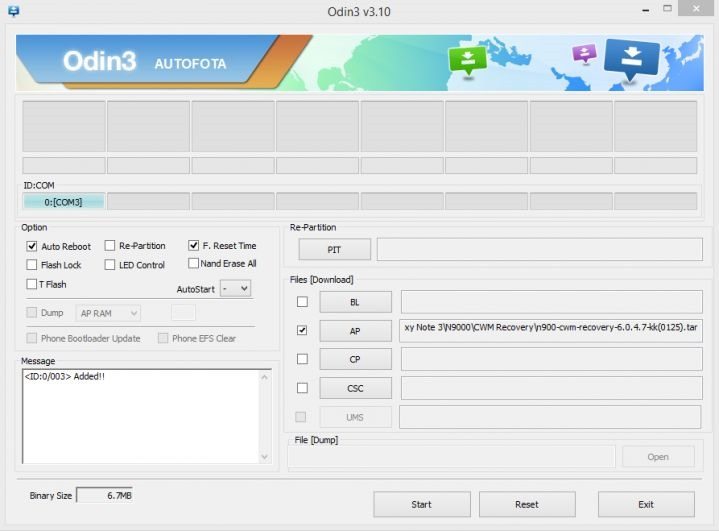This screenshot has height=531, width=719.
Task: Click the large blue download bubble icon
Action: [631, 58]
